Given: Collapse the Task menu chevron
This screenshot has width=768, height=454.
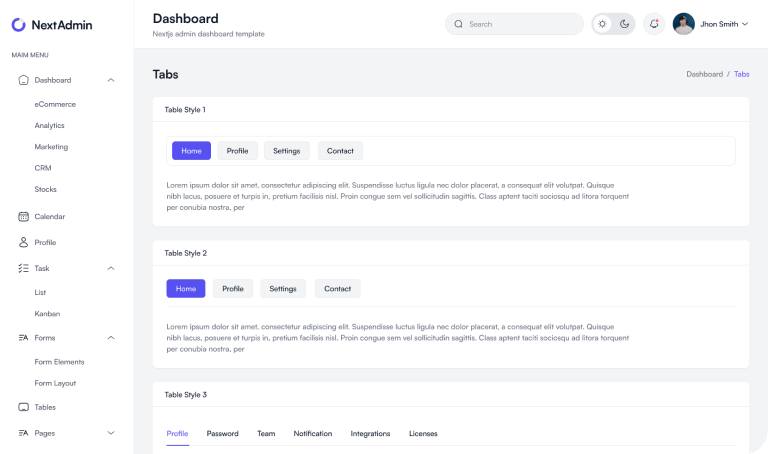Looking at the screenshot, I should click(111, 268).
